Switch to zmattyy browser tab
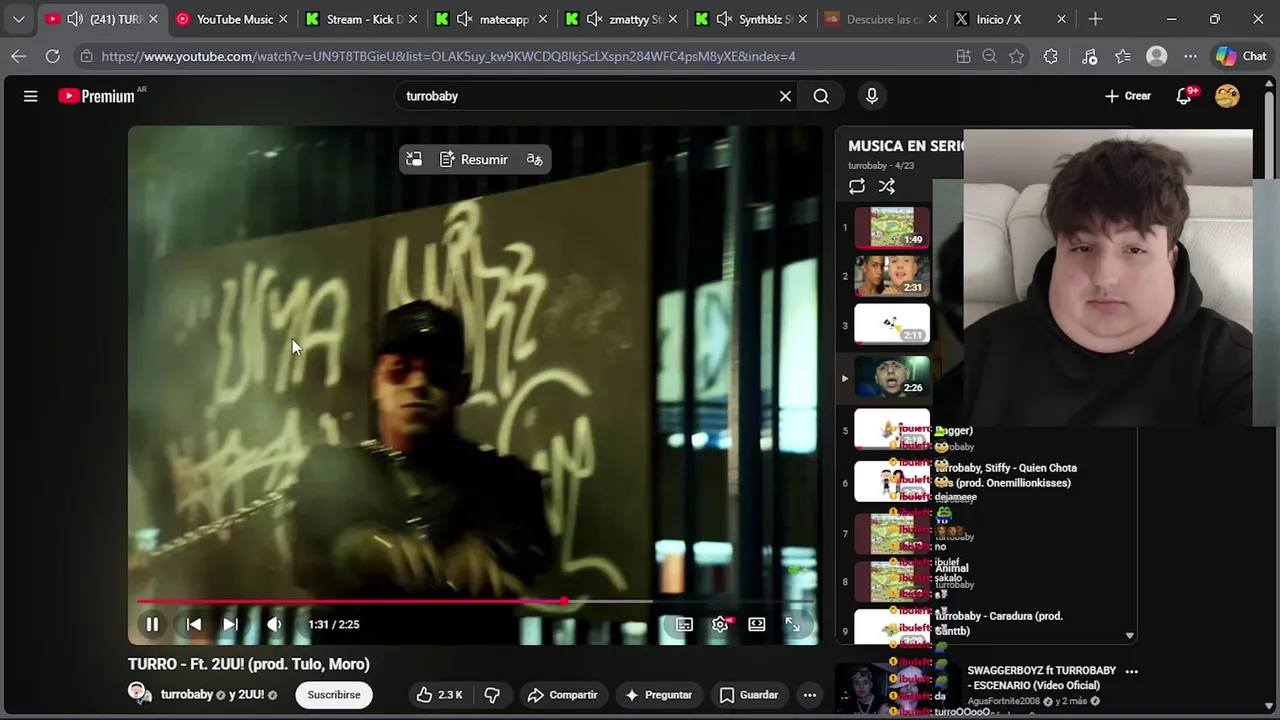Image resolution: width=1280 pixels, height=720 pixels. click(x=621, y=19)
